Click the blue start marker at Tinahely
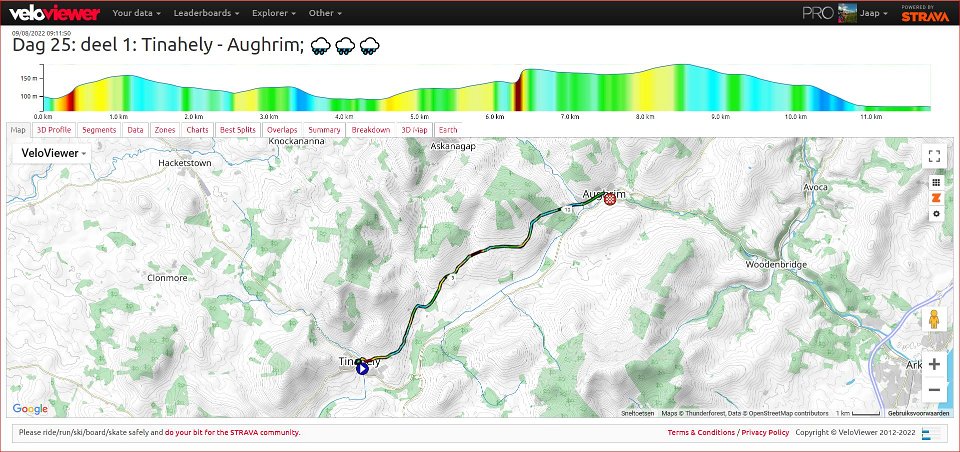This screenshot has width=960, height=452. point(363,368)
